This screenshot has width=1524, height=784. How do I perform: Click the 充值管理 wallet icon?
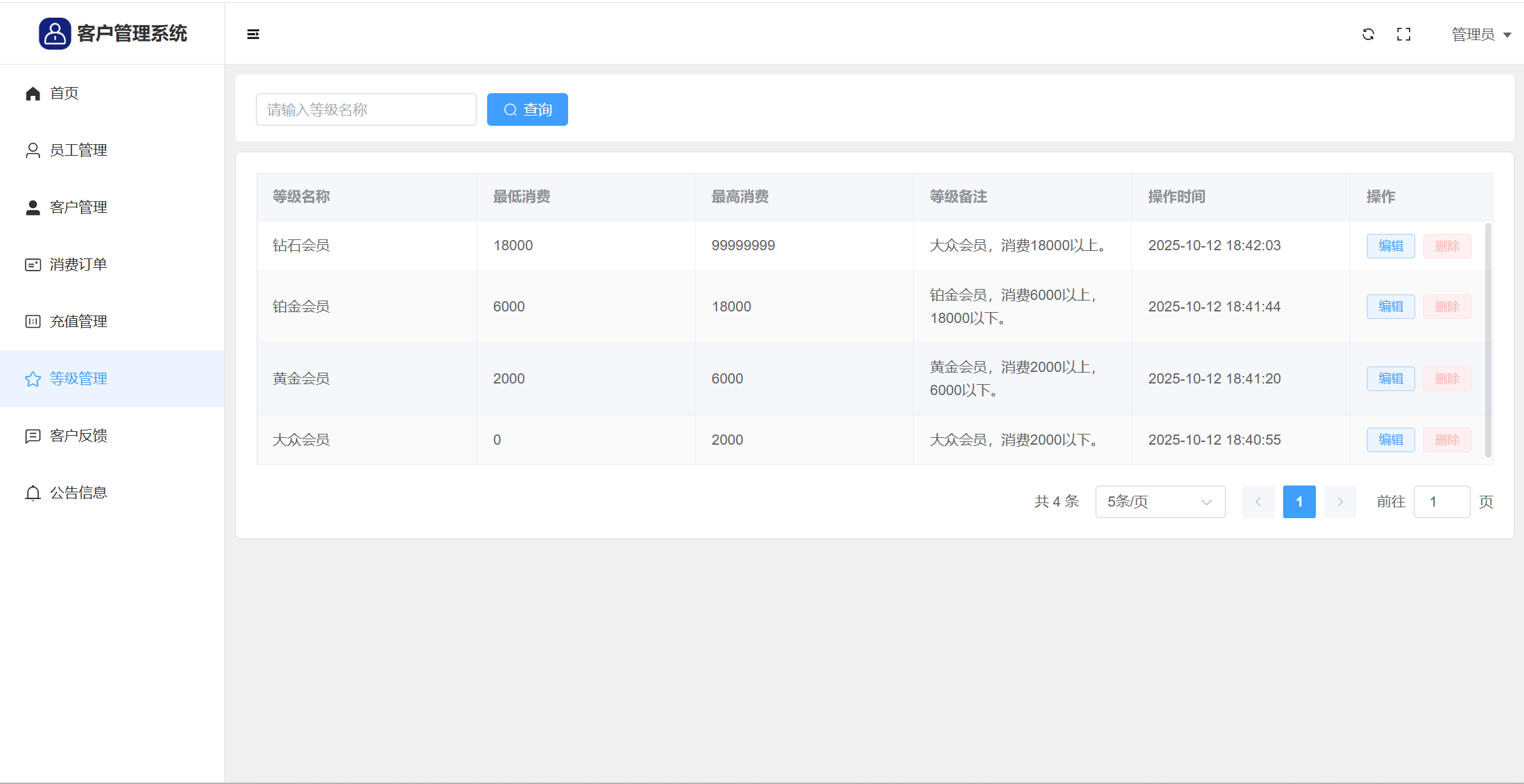[x=33, y=322]
